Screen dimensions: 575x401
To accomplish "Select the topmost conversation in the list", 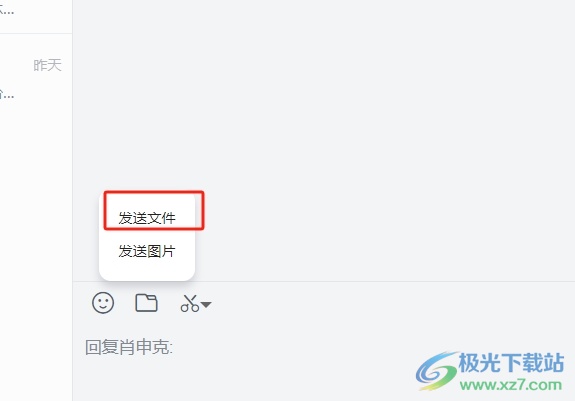I will [x=36, y=16].
